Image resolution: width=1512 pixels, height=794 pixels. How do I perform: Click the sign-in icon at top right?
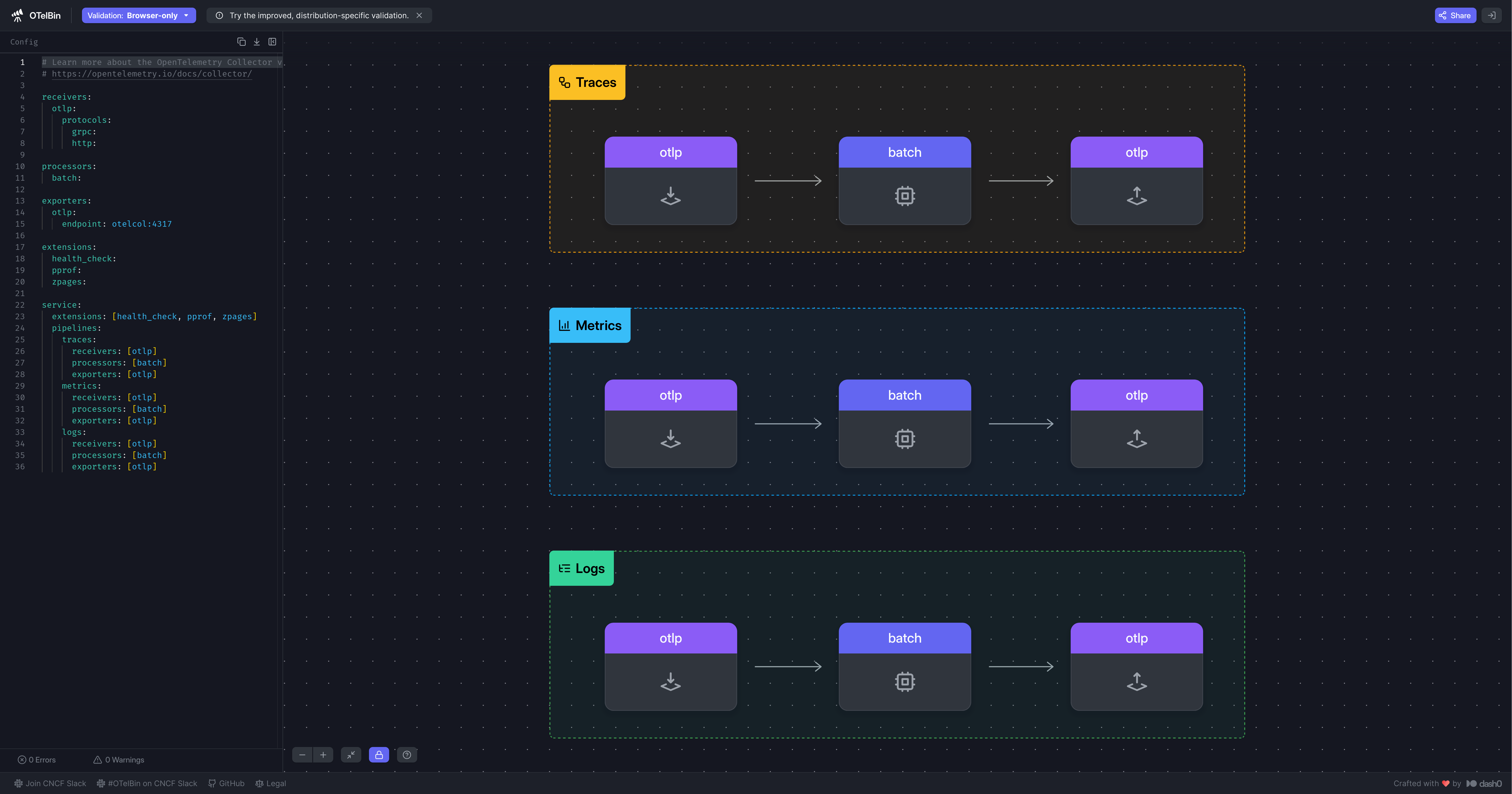(1492, 15)
